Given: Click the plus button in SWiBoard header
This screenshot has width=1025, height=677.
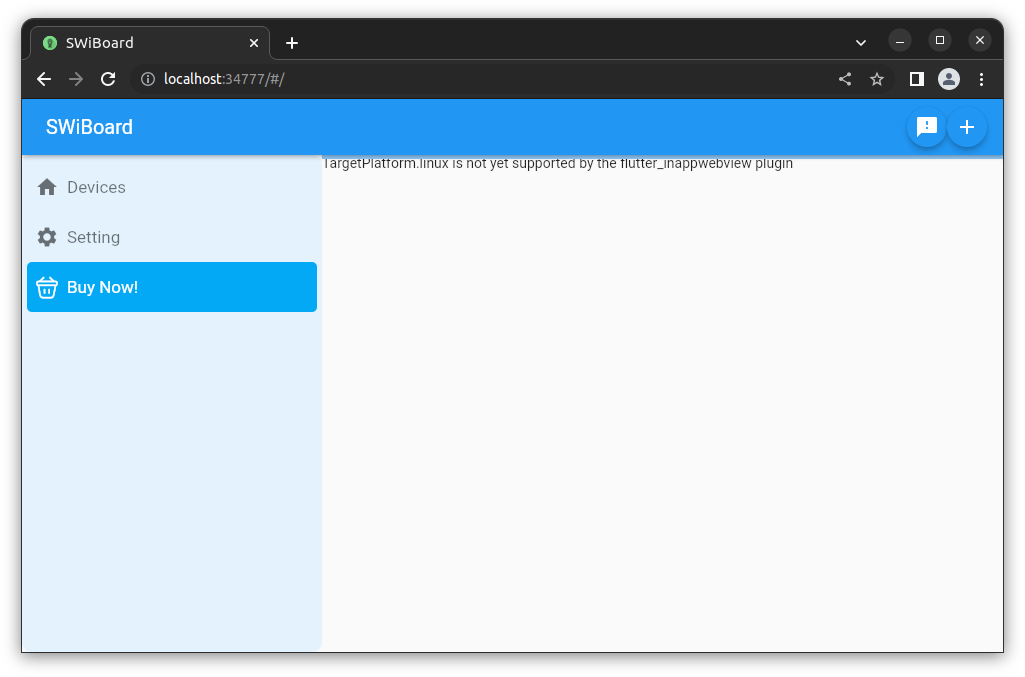Looking at the screenshot, I should pyautogui.click(x=966, y=127).
